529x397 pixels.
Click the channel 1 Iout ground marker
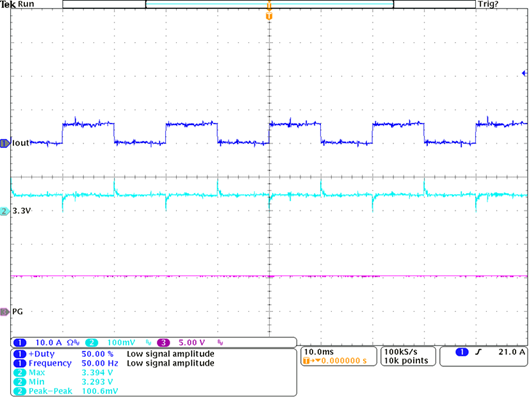(5, 143)
